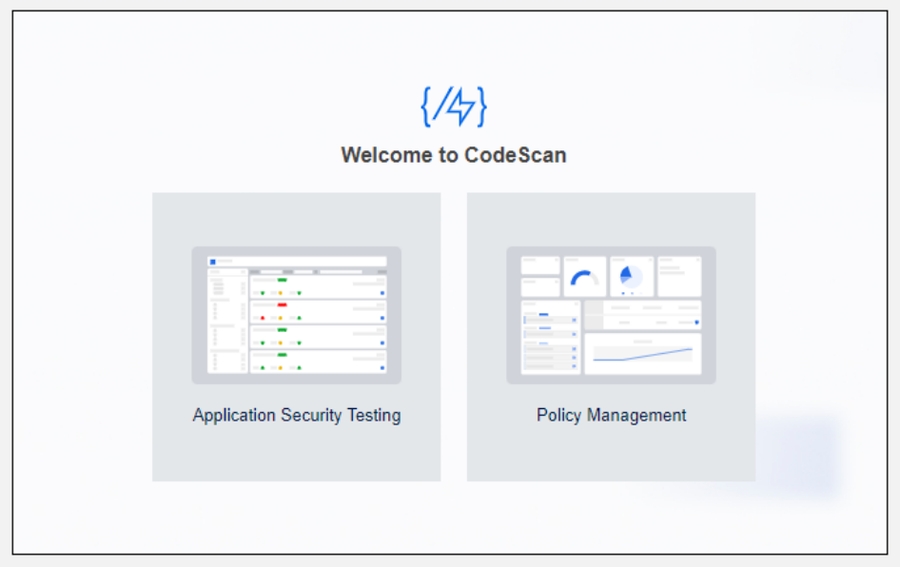Click the Welcome to CodeScan heading
Viewport: 900px width, 567px height.
click(453, 155)
